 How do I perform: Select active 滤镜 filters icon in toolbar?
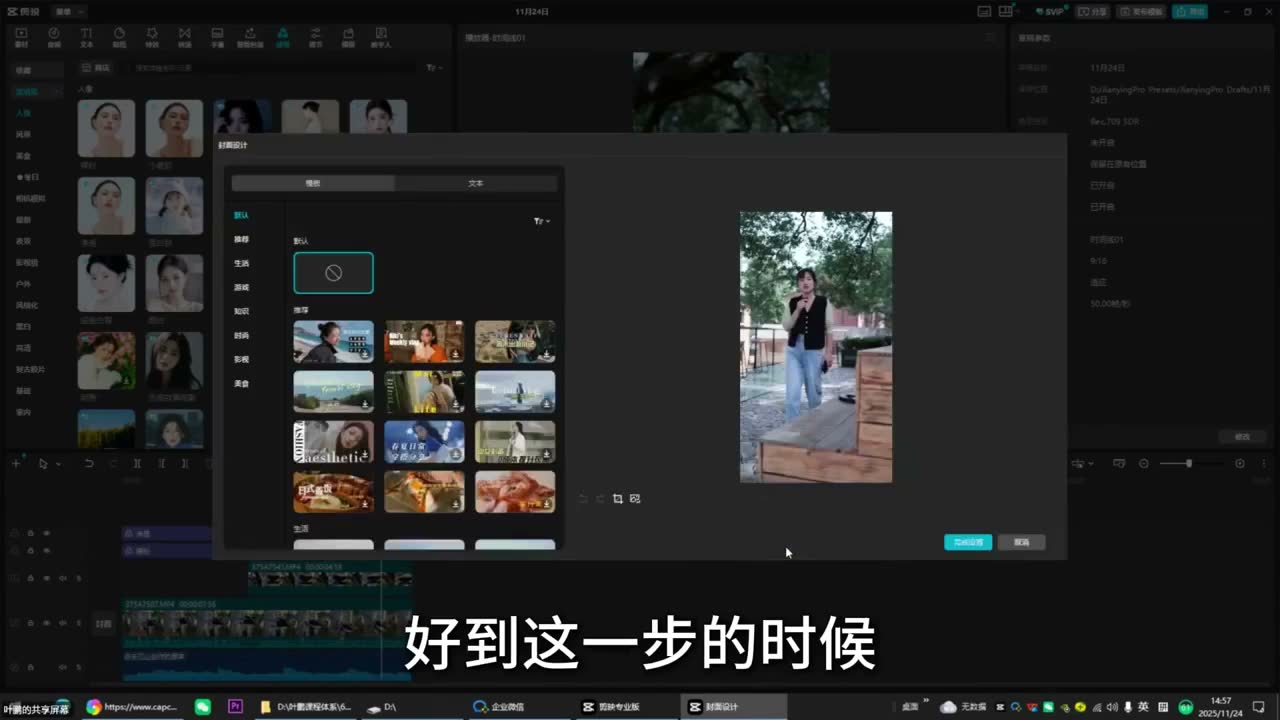[x=283, y=38]
